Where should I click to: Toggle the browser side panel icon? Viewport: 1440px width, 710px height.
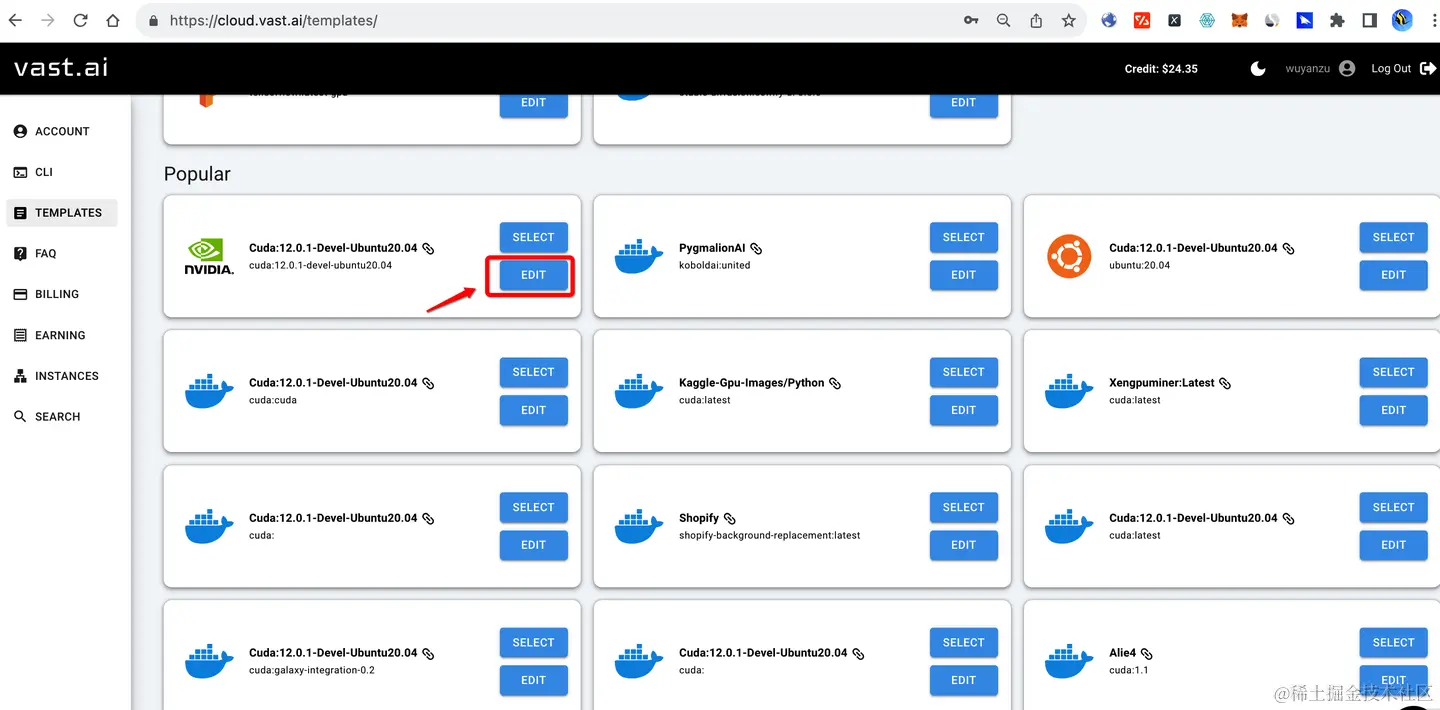pyautogui.click(x=1370, y=20)
